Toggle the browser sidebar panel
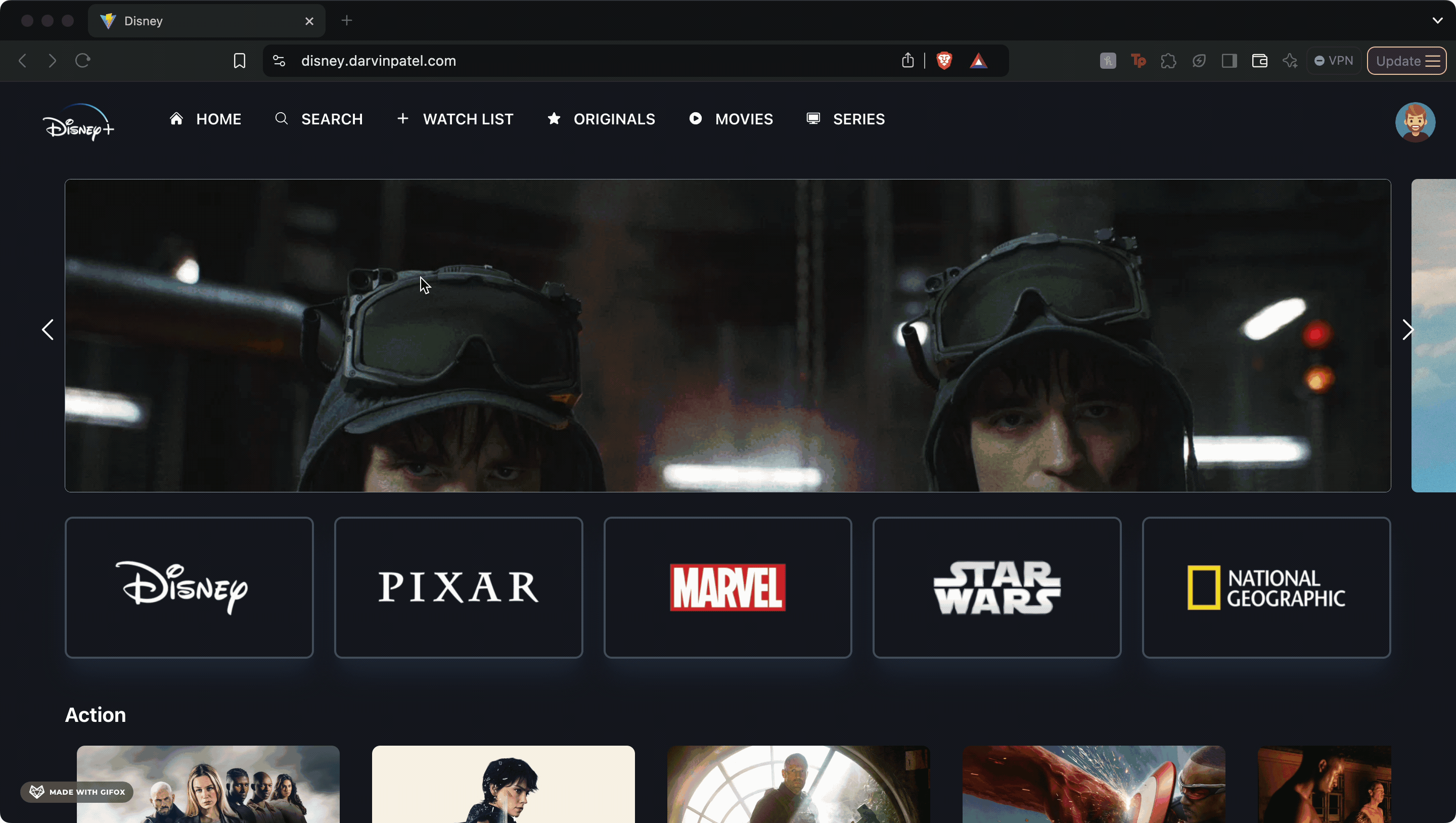 pyautogui.click(x=1229, y=61)
